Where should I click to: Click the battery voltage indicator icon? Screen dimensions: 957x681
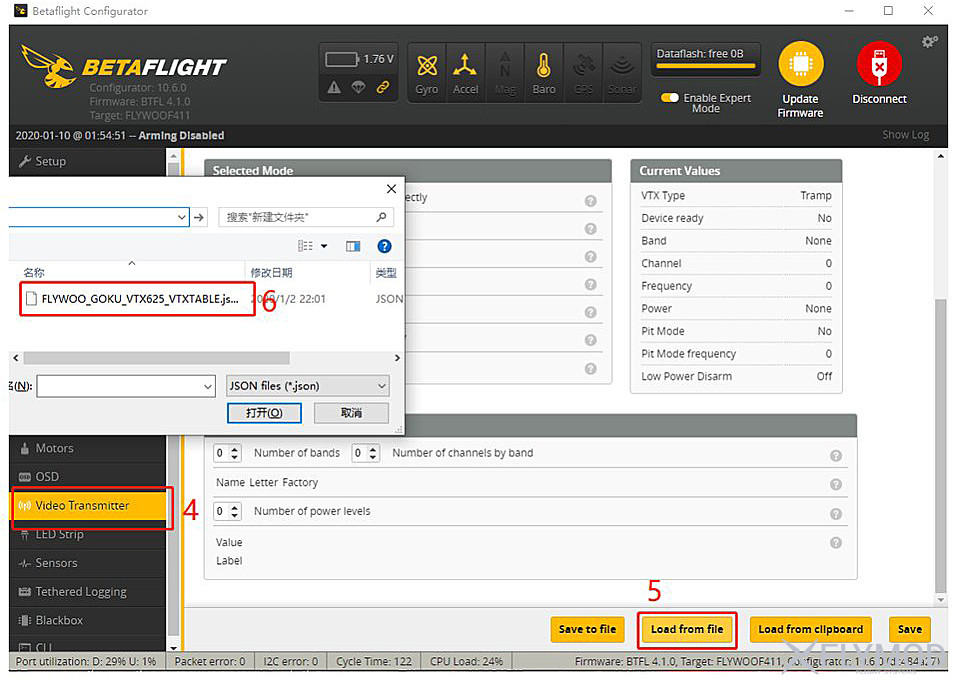click(342, 59)
